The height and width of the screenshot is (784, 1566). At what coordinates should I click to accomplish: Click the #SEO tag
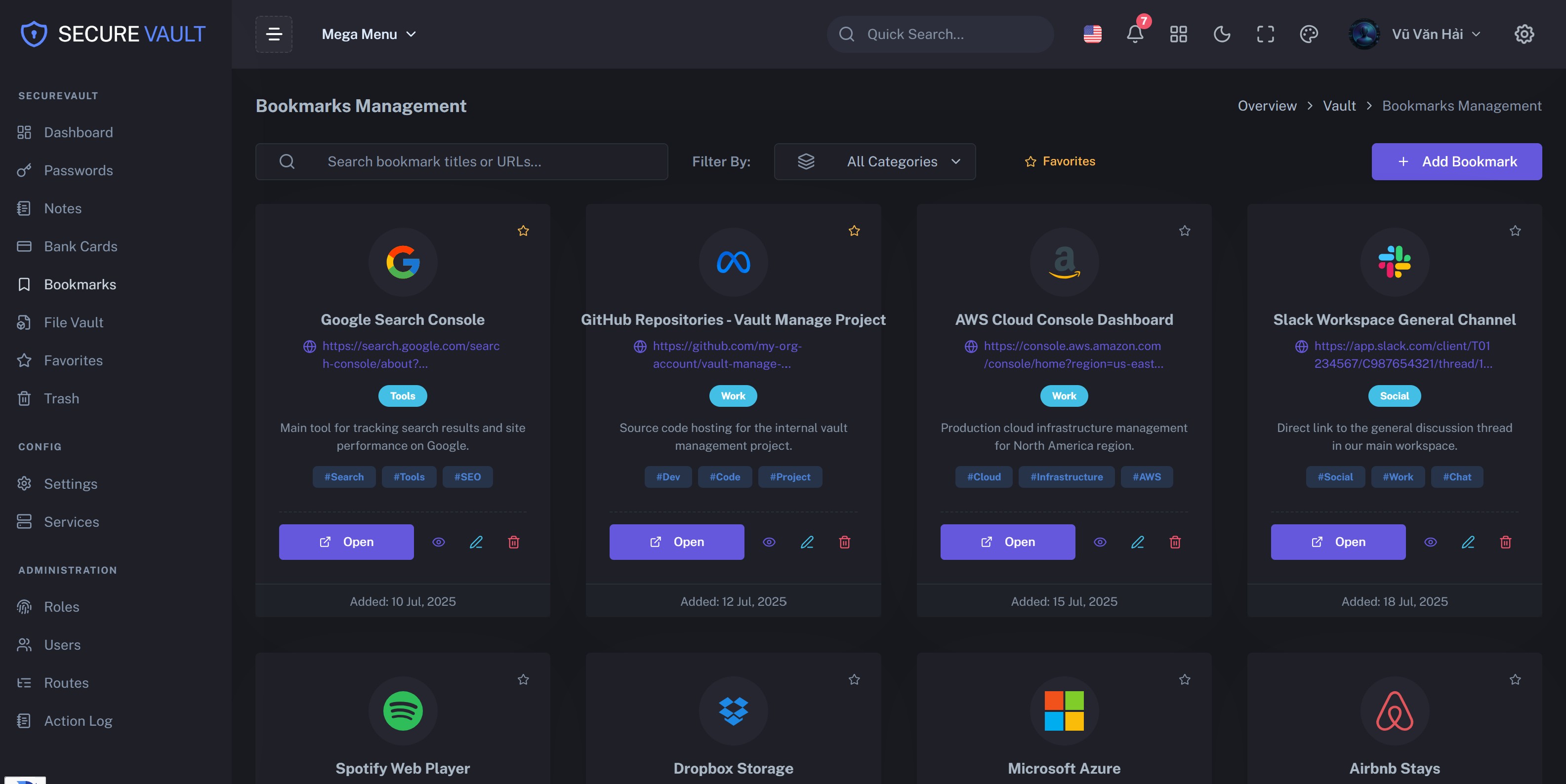467,476
